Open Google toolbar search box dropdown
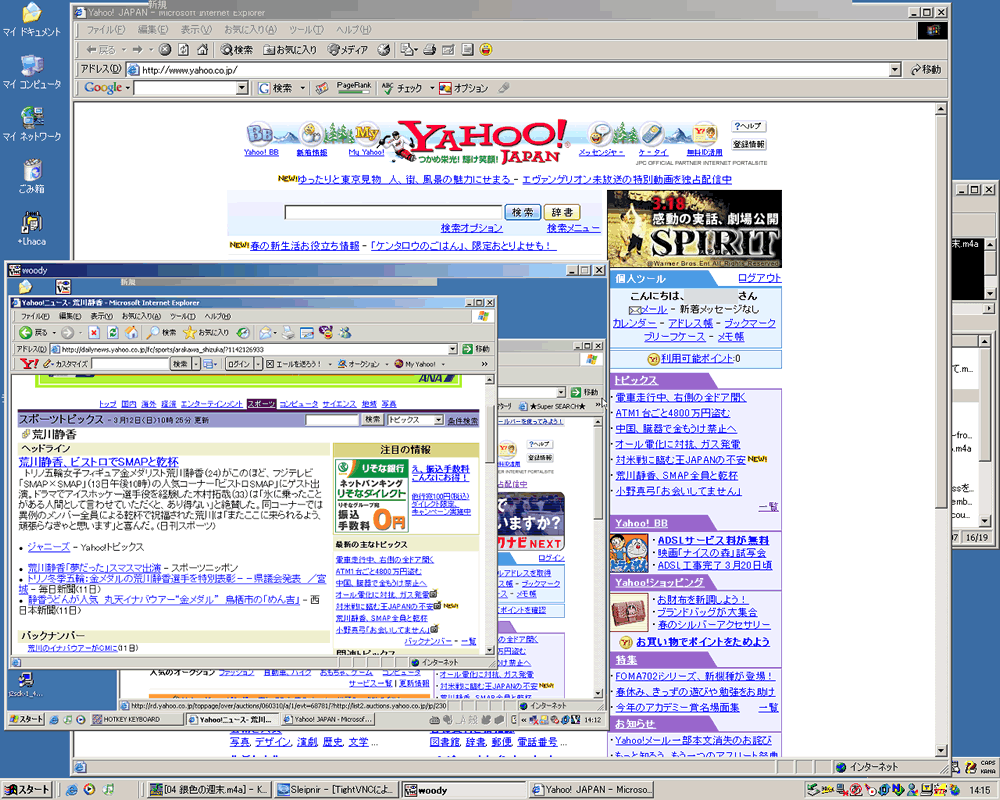The width and height of the screenshot is (1000, 800). (242, 88)
